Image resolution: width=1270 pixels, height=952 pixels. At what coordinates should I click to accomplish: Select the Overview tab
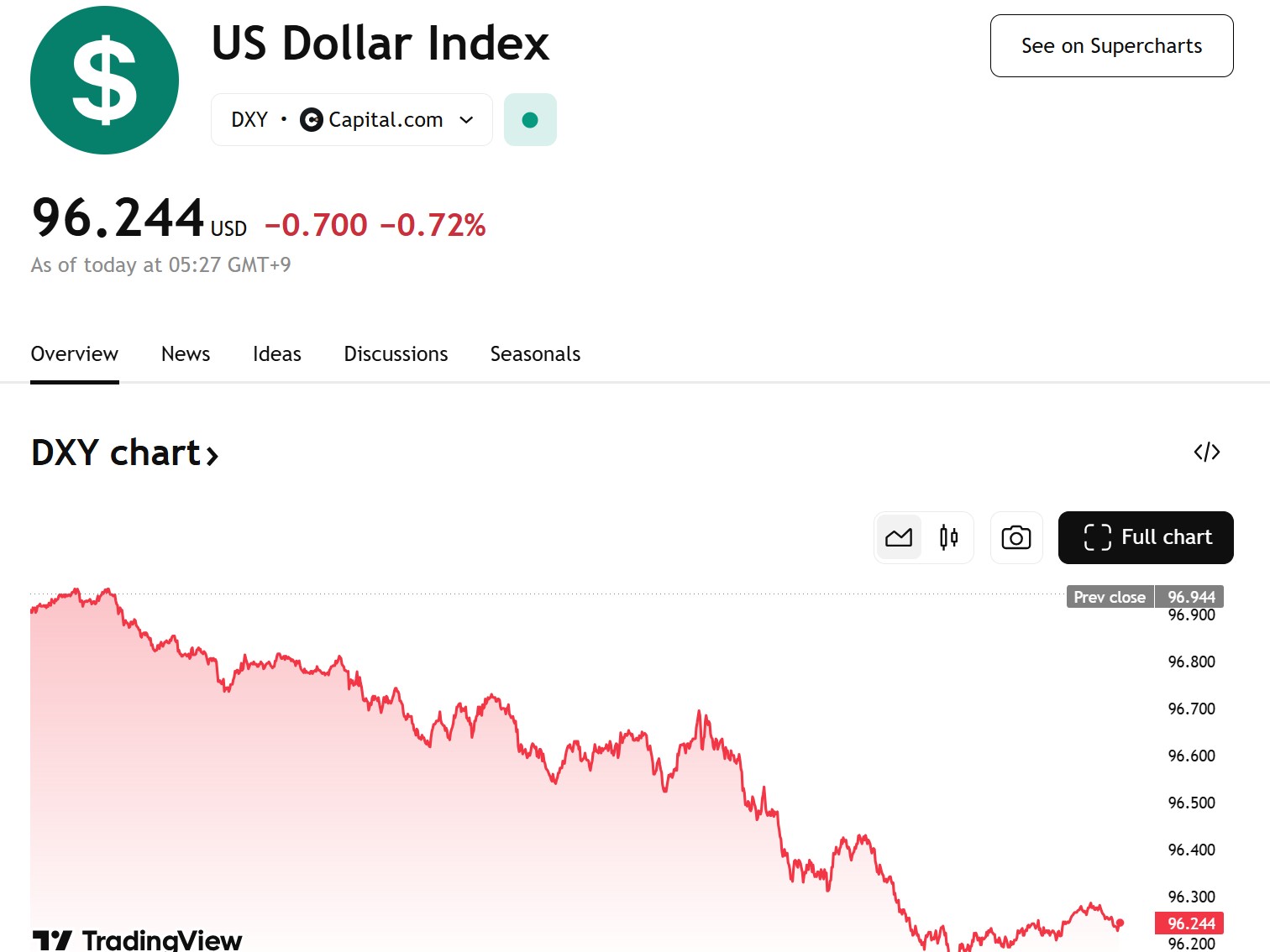(x=75, y=354)
